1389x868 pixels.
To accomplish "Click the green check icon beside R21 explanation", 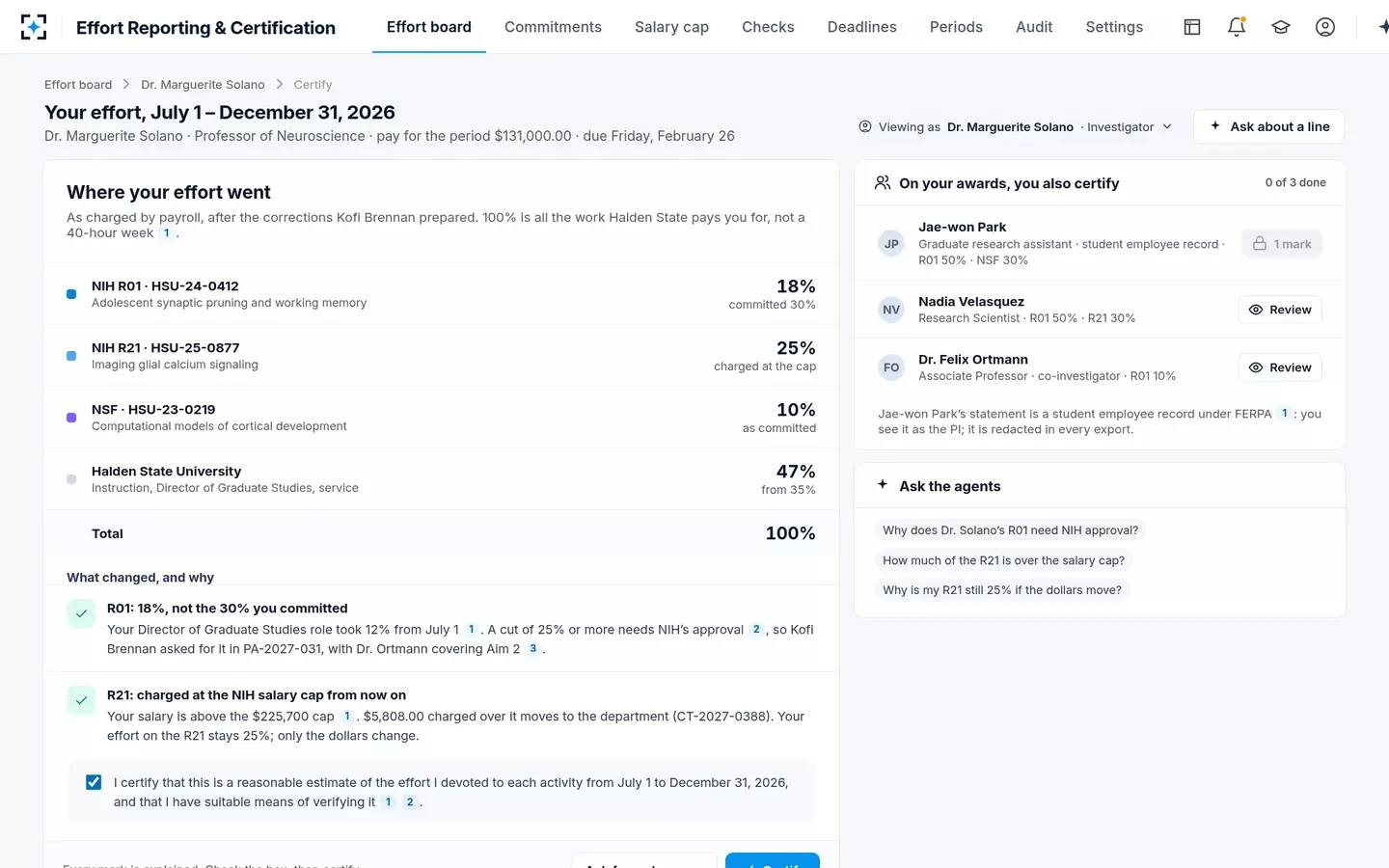I will (x=81, y=700).
